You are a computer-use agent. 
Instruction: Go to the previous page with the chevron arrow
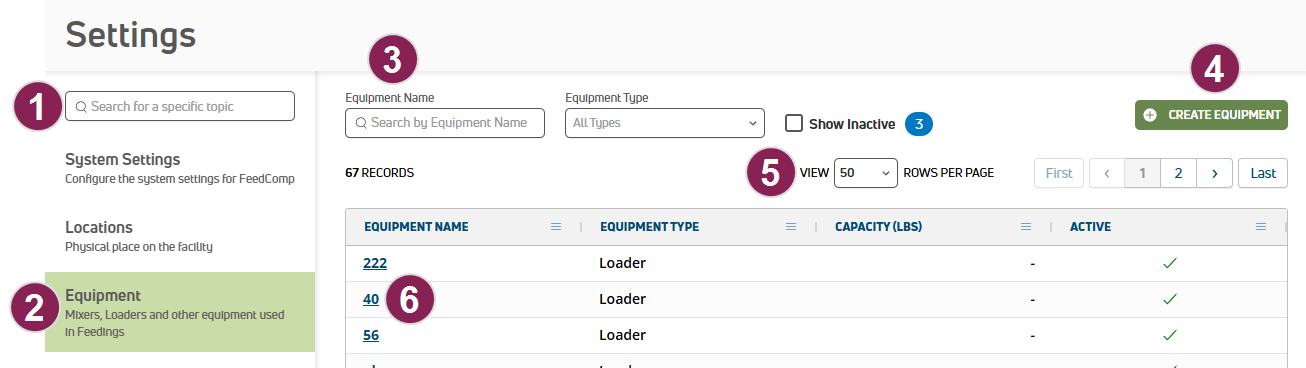pos(1107,173)
